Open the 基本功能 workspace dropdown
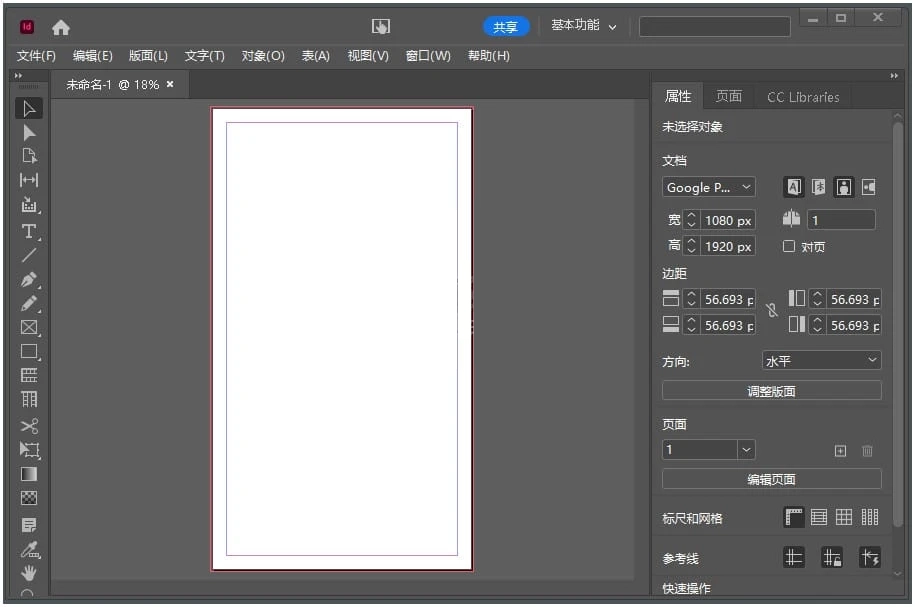Image resolution: width=915 pixels, height=607 pixels. click(584, 26)
